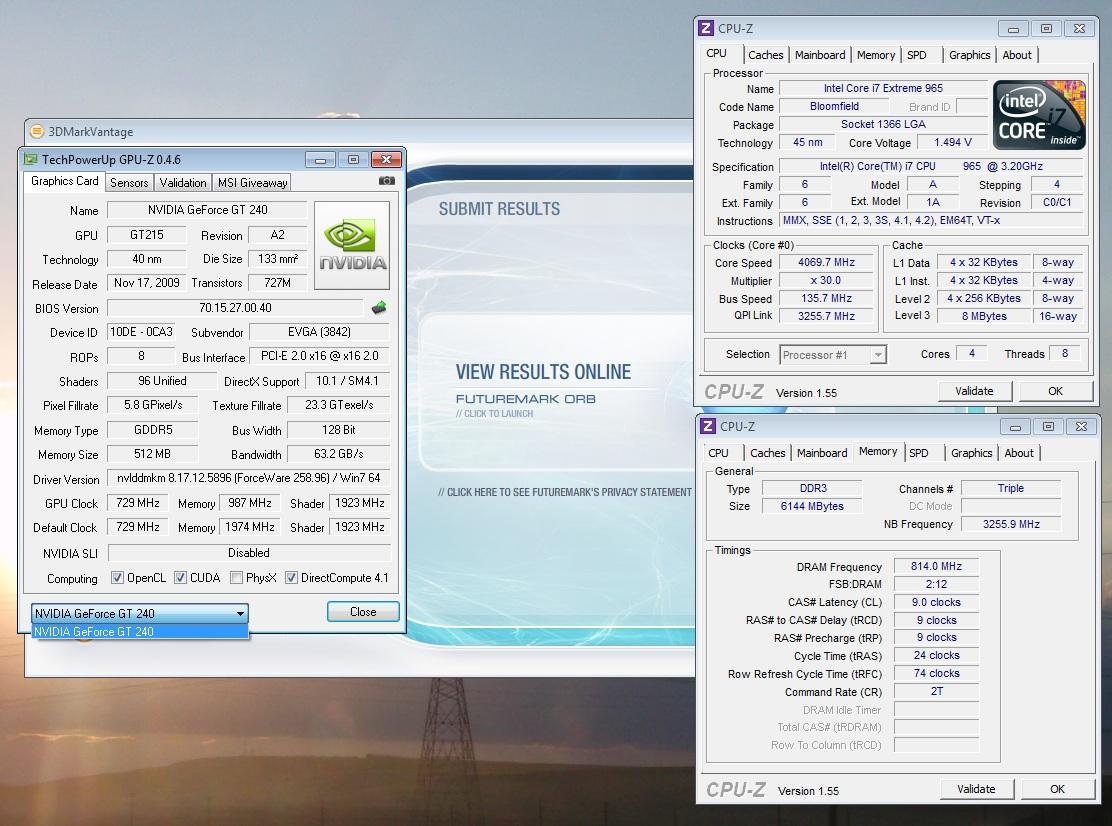Click the NVIDIA SLI Disabled field

(x=249, y=552)
